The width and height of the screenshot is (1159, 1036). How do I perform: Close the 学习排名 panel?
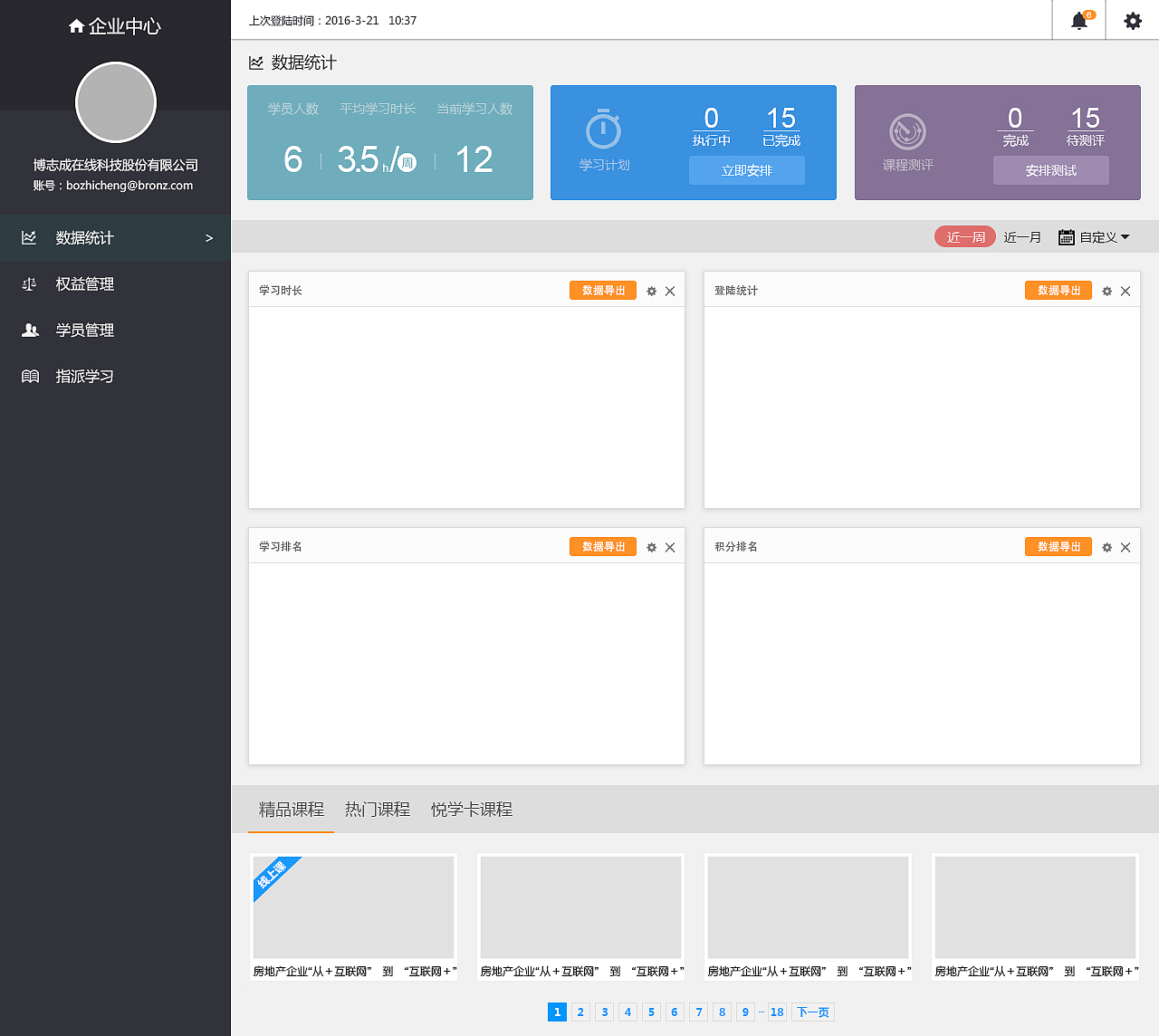click(670, 547)
